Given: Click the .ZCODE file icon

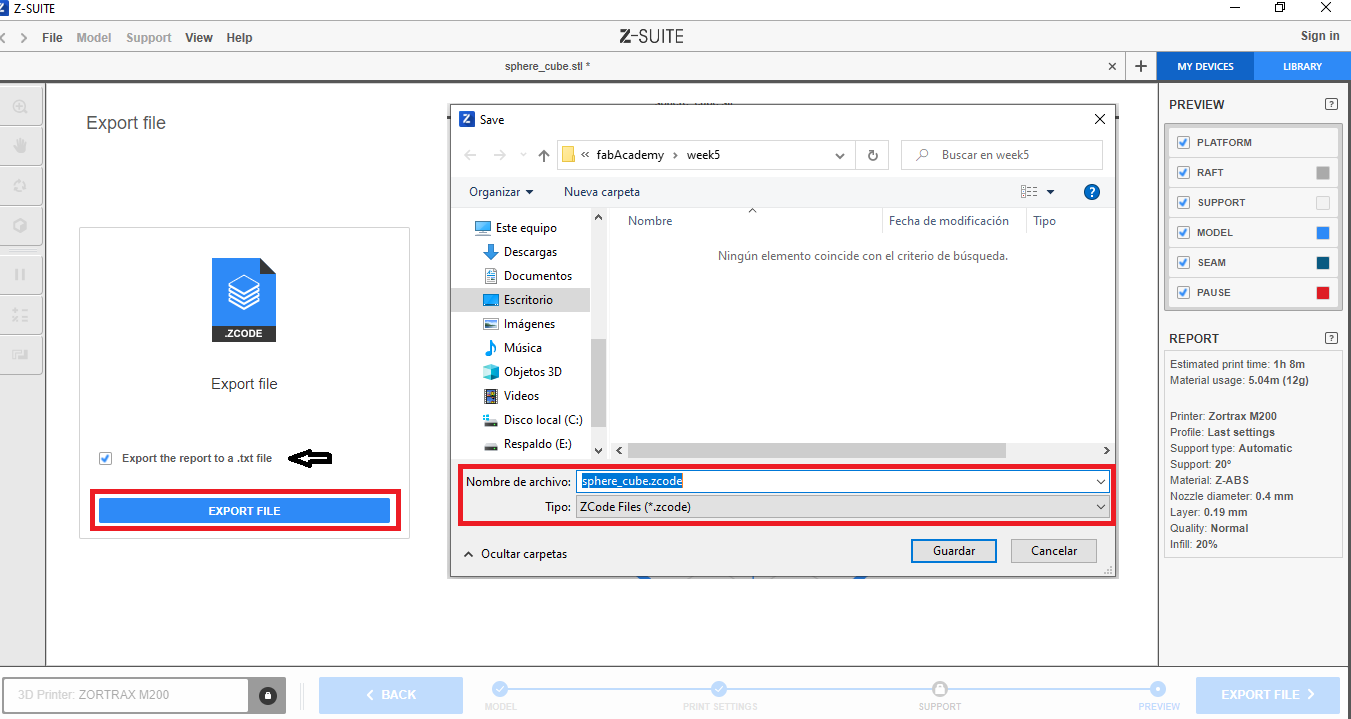Looking at the screenshot, I should [x=244, y=300].
